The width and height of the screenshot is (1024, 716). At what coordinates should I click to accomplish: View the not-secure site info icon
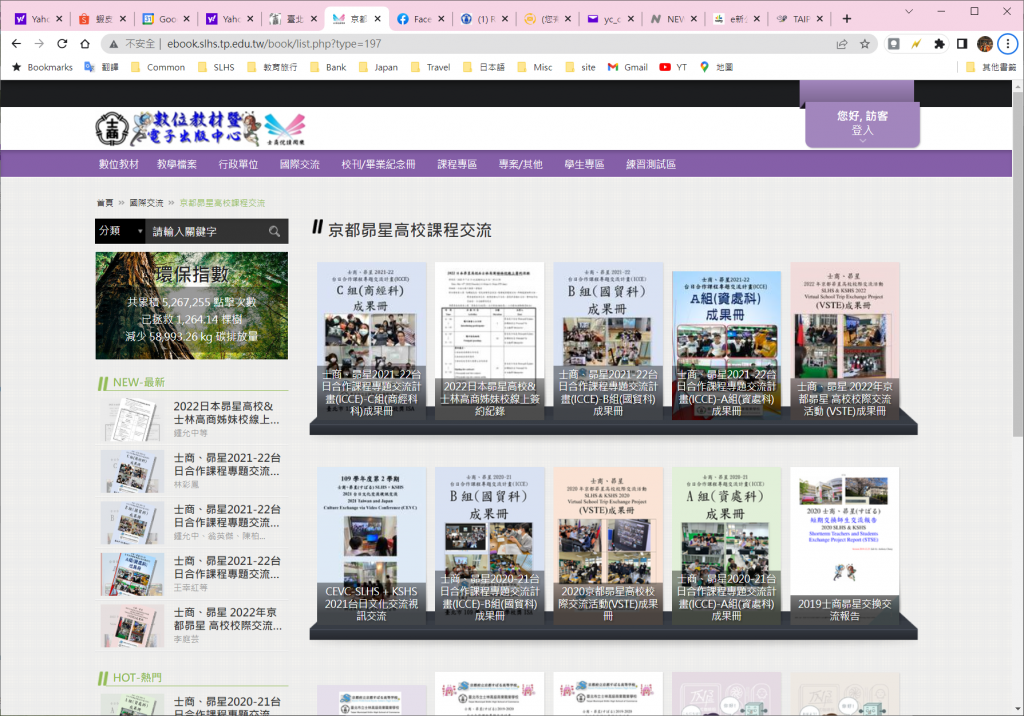[114, 44]
